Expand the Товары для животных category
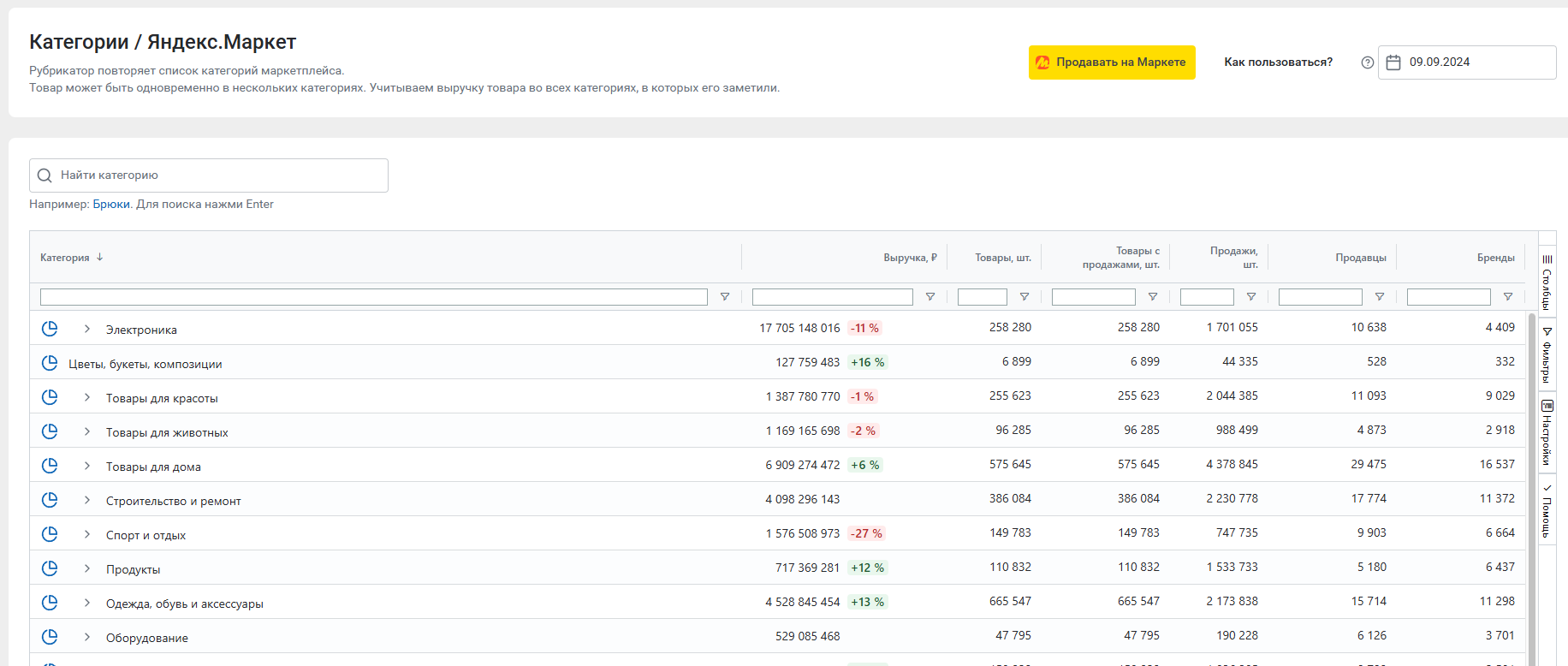This screenshot has height=666, width=1568. point(87,431)
